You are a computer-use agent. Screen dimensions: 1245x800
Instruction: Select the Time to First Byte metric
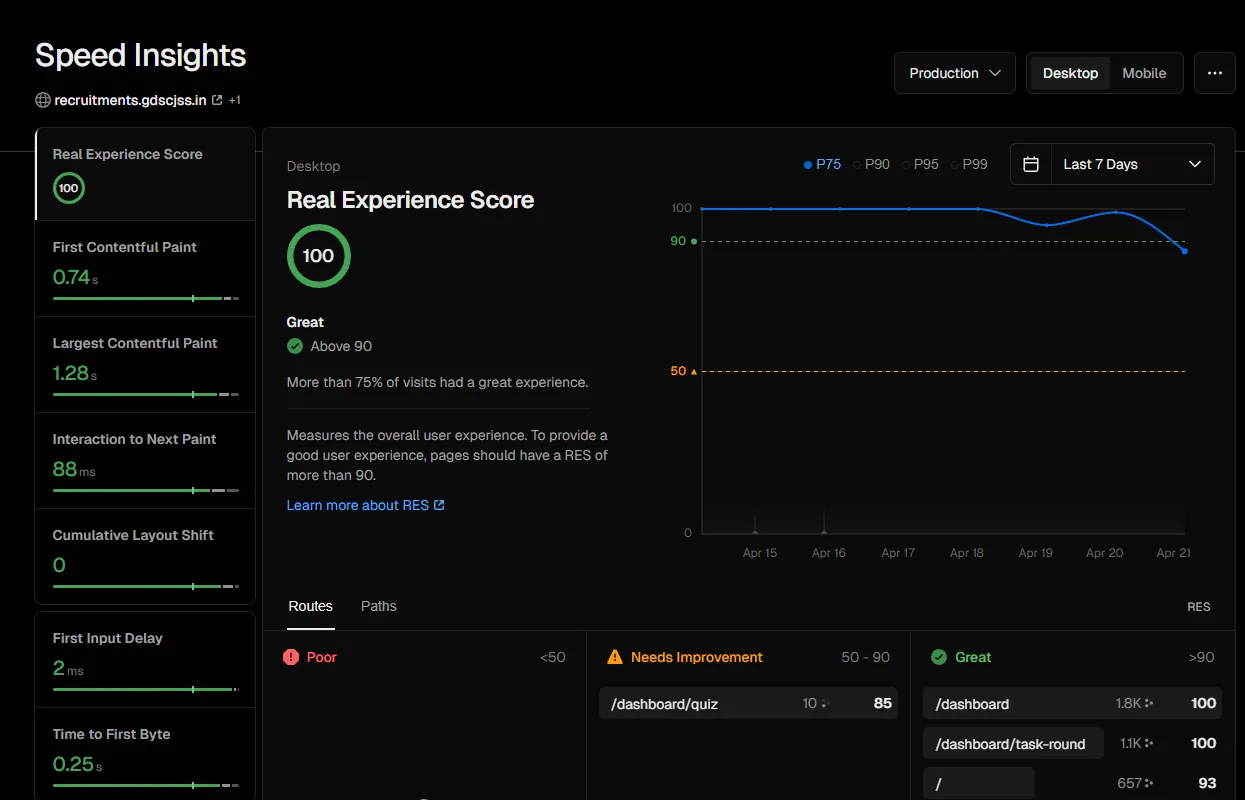[x=145, y=754]
